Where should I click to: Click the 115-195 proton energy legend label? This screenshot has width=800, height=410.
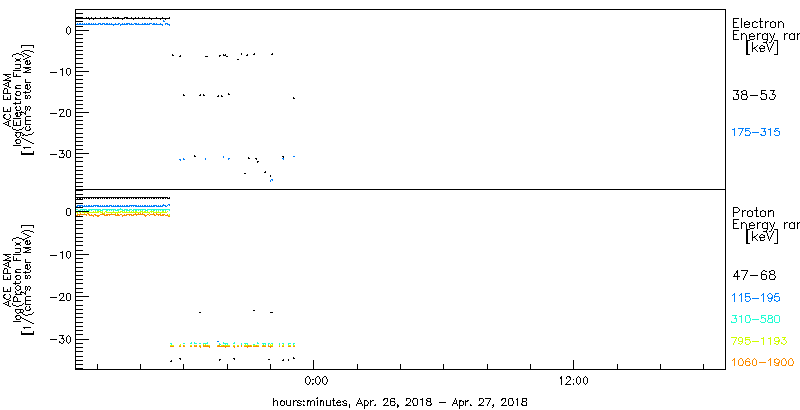click(756, 298)
